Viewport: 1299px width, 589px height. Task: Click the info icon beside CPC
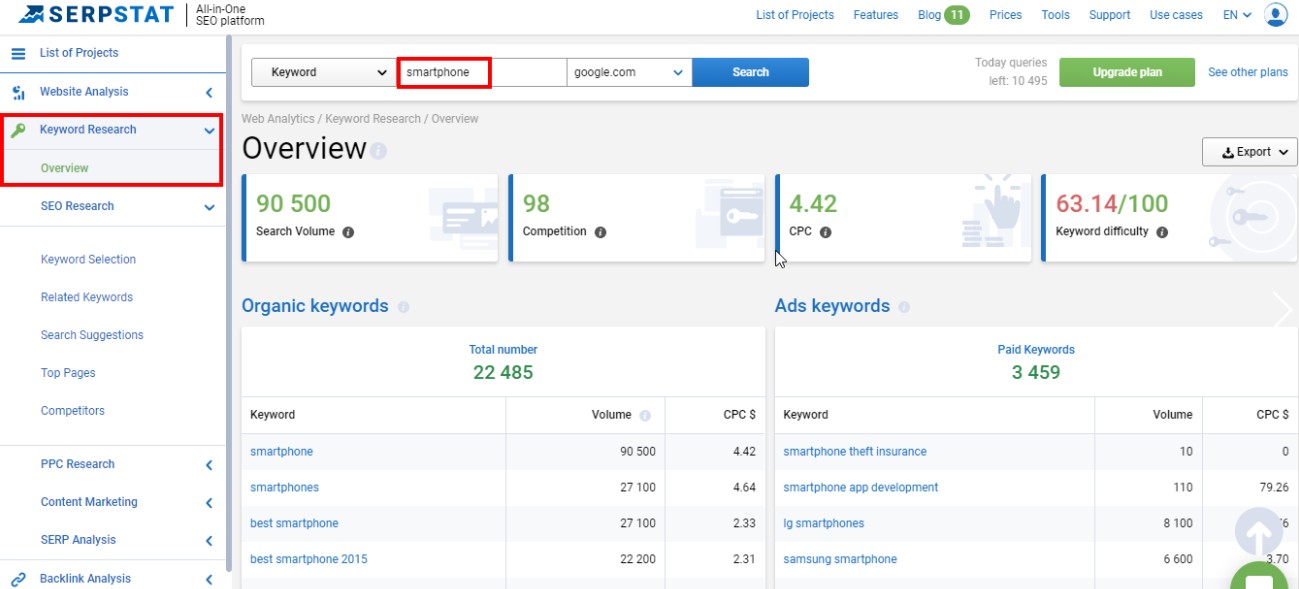coord(825,232)
